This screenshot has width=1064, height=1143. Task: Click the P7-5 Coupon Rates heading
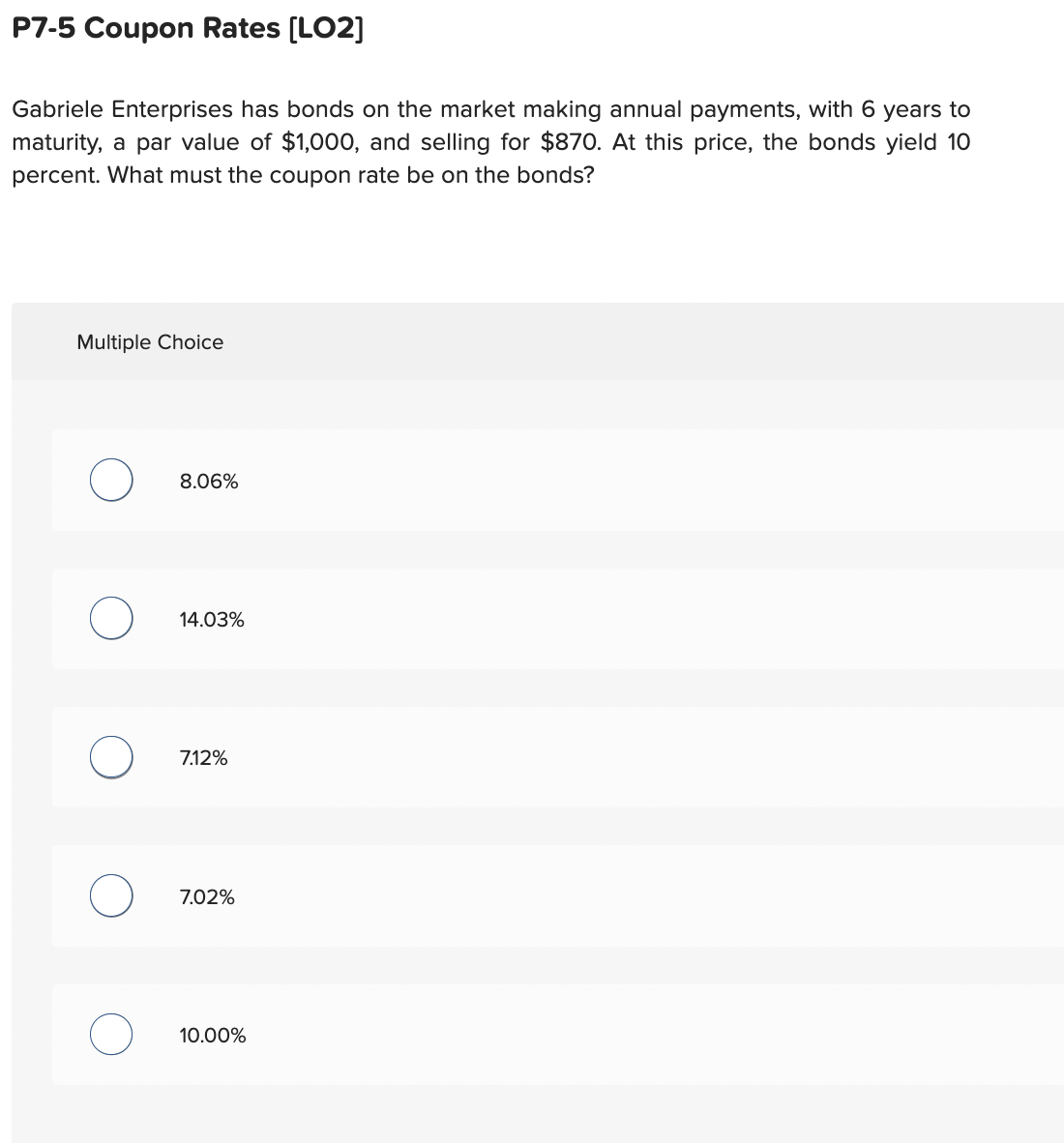(145, 29)
